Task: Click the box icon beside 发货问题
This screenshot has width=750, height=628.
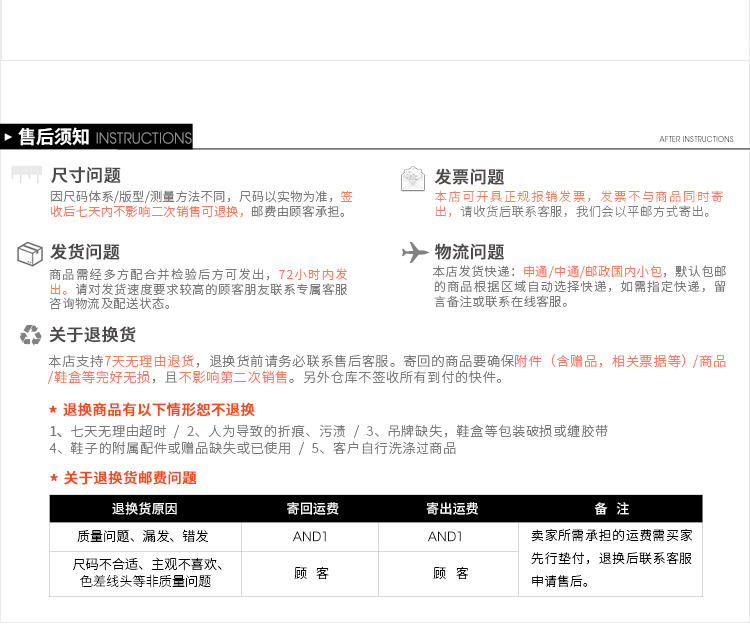Action: pyautogui.click(x=30, y=253)
